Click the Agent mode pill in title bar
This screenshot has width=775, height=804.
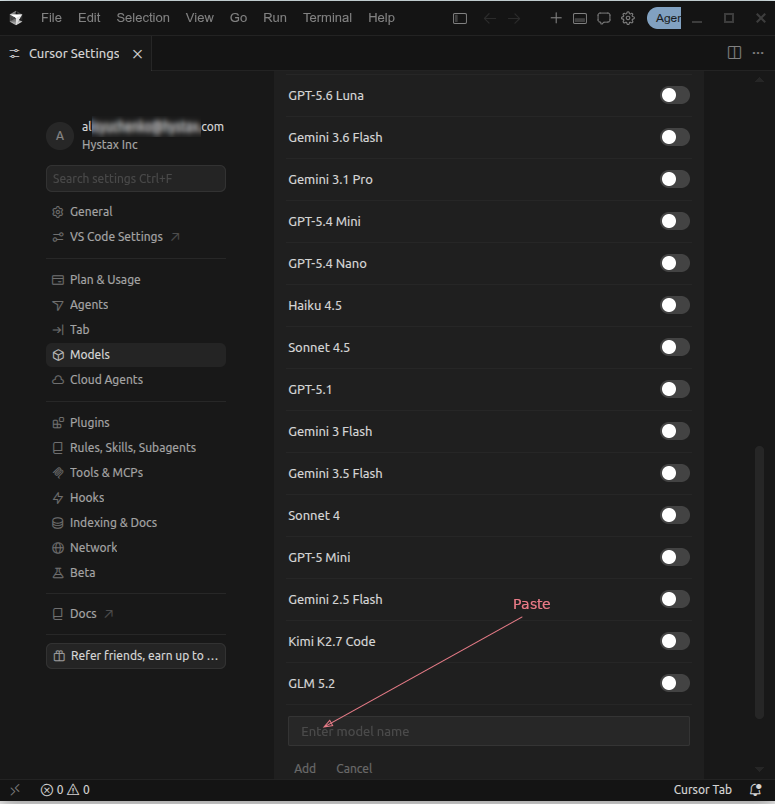pyautogui.click(x=664, y=18)
